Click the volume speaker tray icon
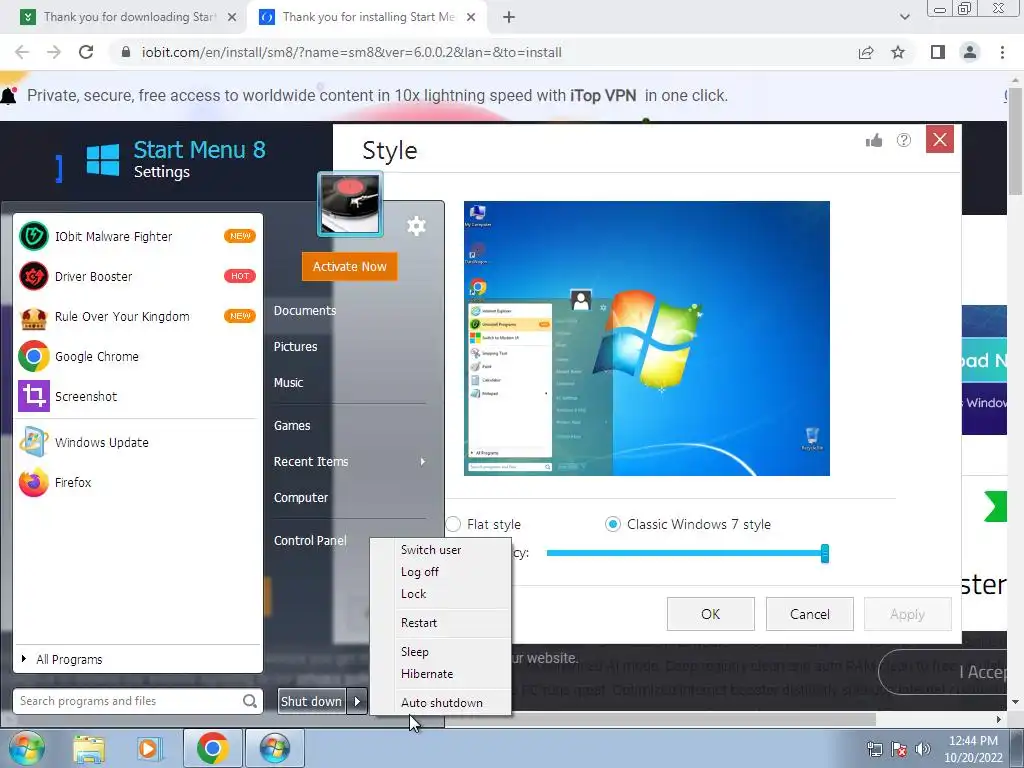The image size is (1024, 768). coord(922,749)
